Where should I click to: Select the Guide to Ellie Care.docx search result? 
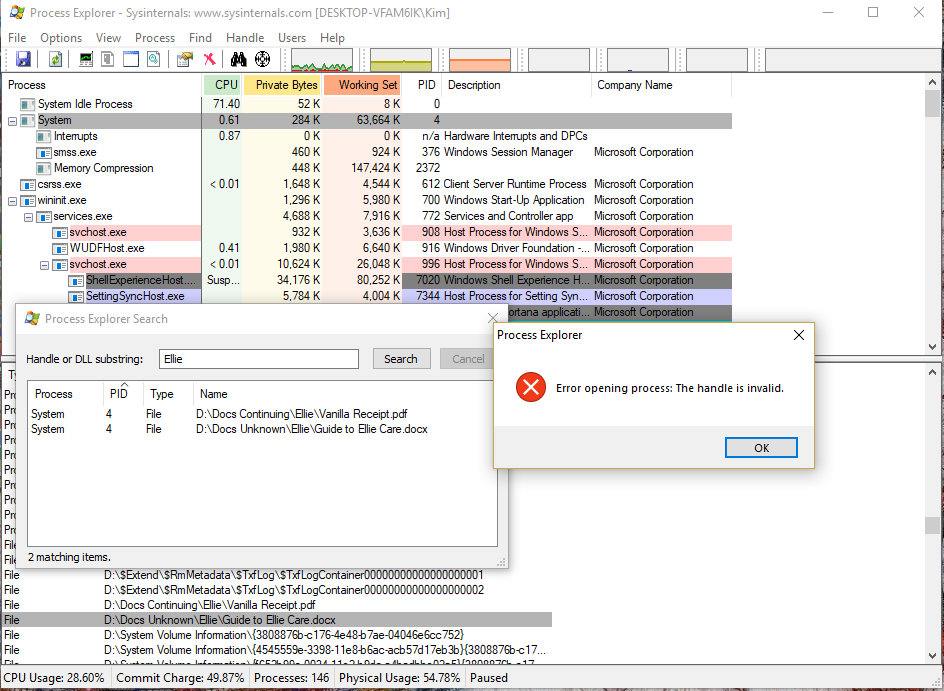tap(262, 429)
